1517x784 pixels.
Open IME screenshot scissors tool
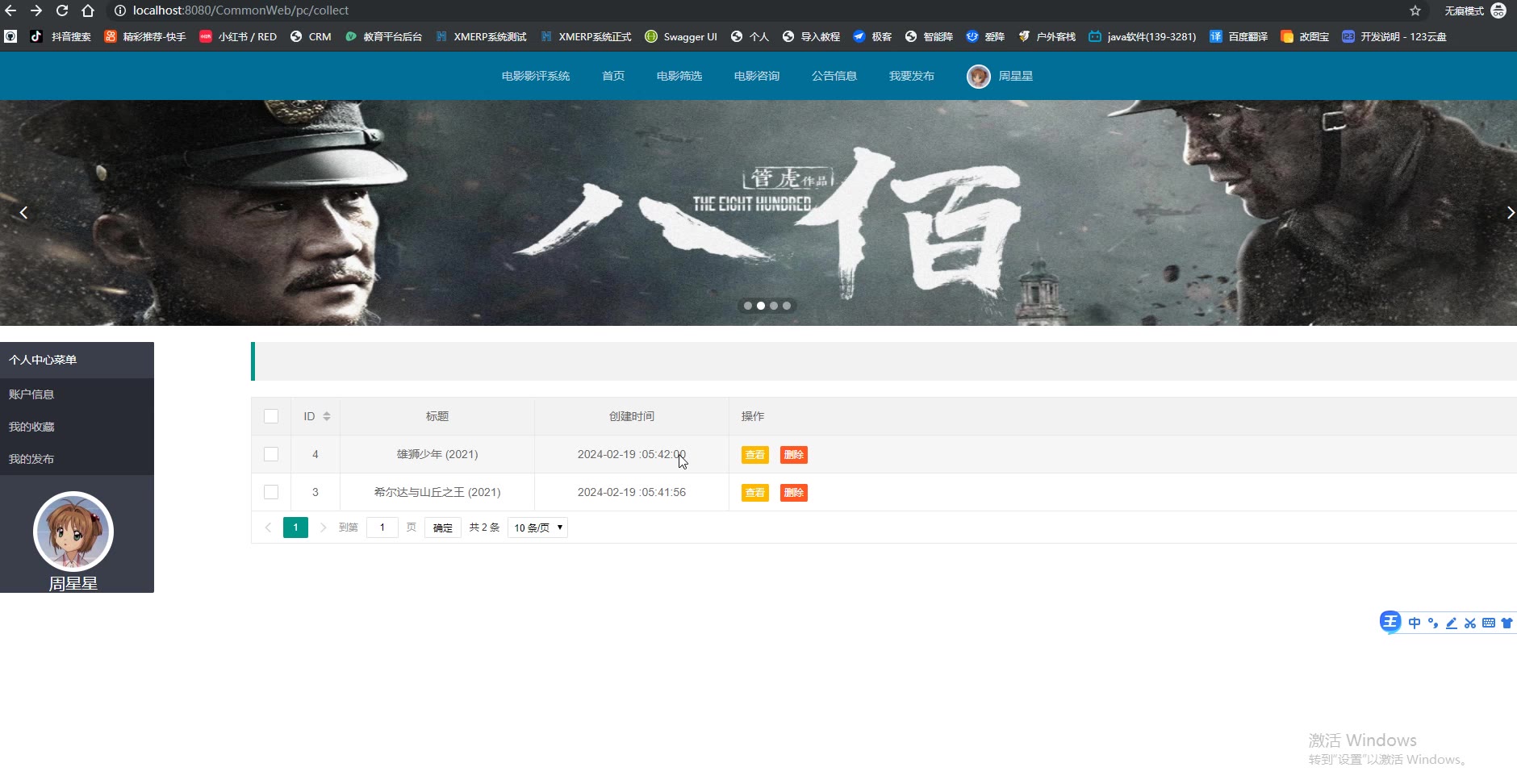coord(1470,623)
